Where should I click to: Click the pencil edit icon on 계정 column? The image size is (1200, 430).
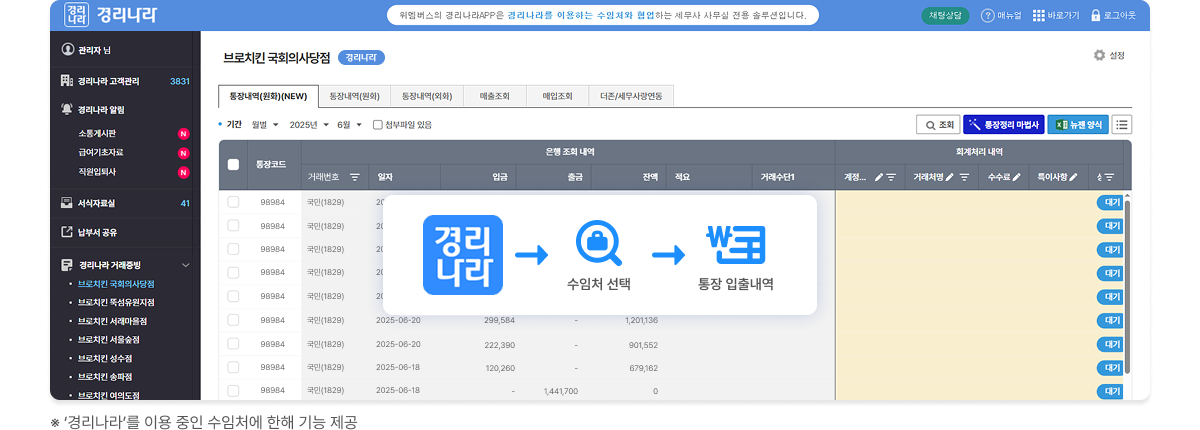879,177
